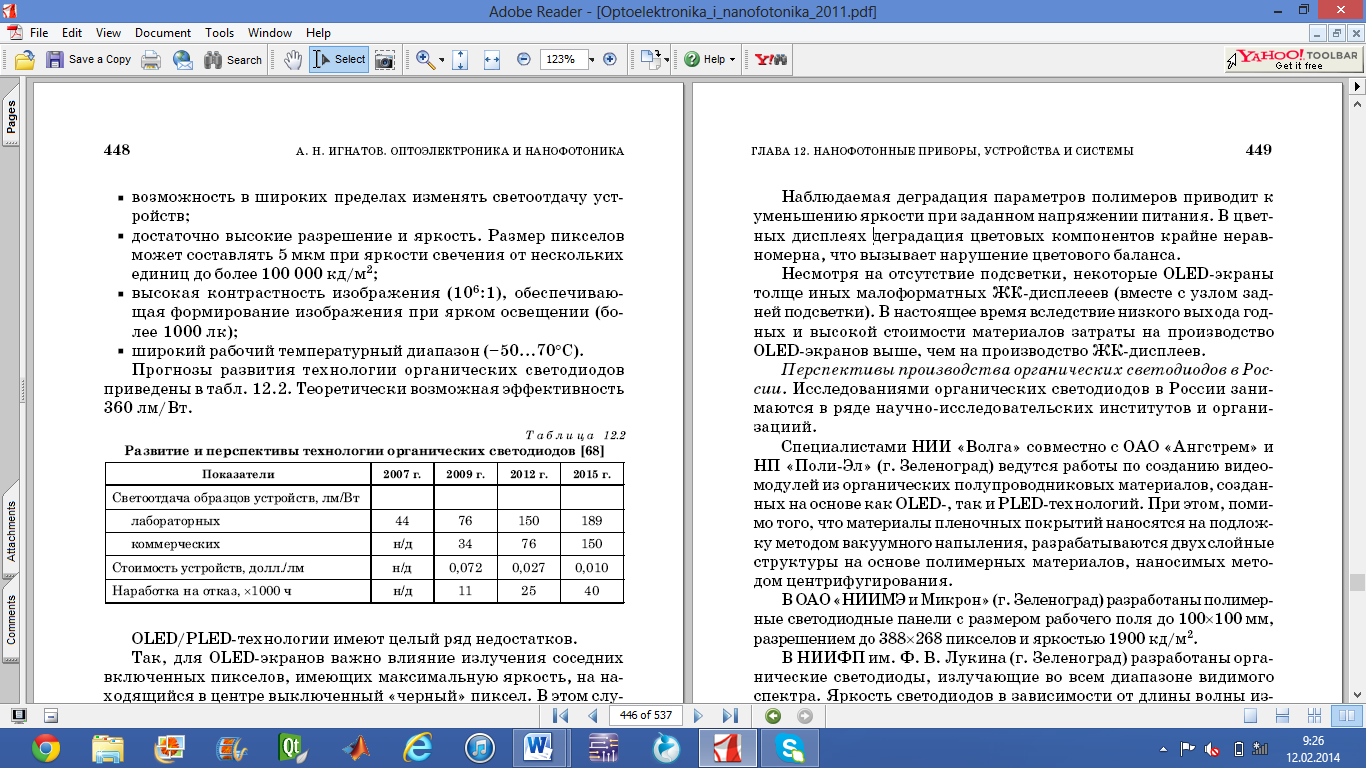Click table cell "0,072" in table 12.2

click(x=466, y=568)
